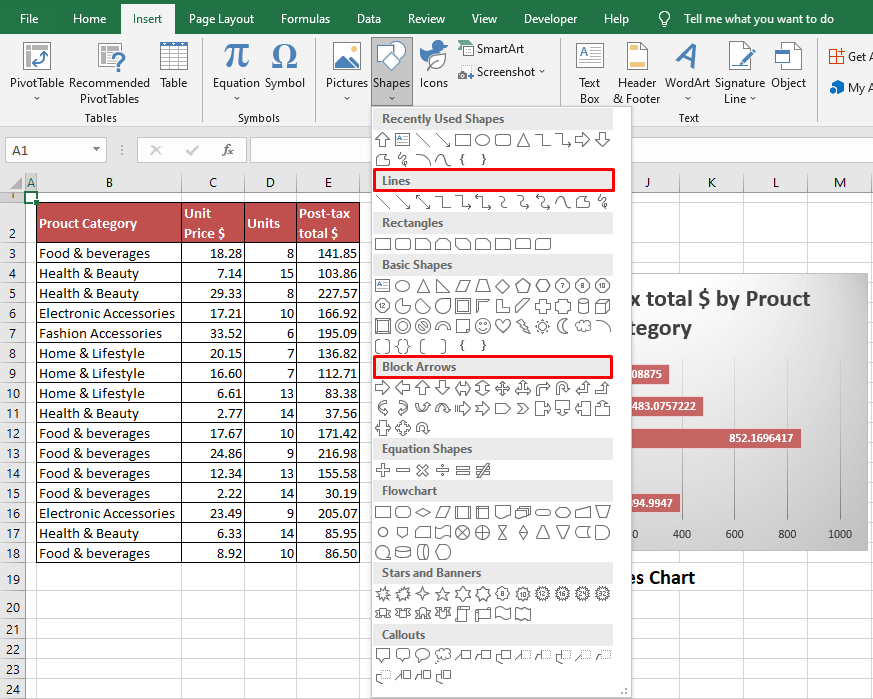Click the Tell me what you want to do box

click(x=758, y=19)
